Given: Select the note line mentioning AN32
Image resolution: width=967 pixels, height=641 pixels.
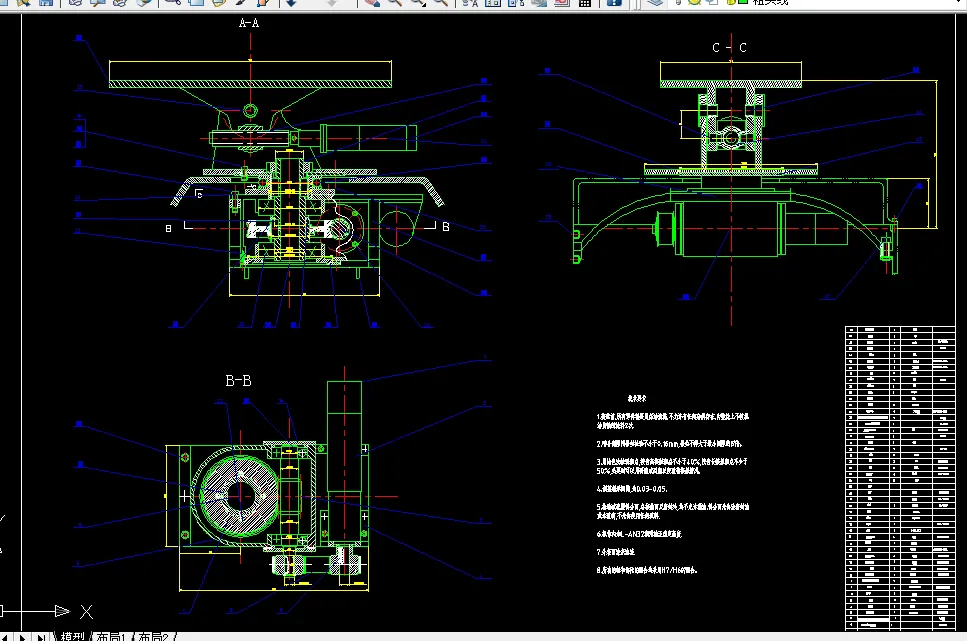Looking at the screenshot, I should [x=639, y=534].
